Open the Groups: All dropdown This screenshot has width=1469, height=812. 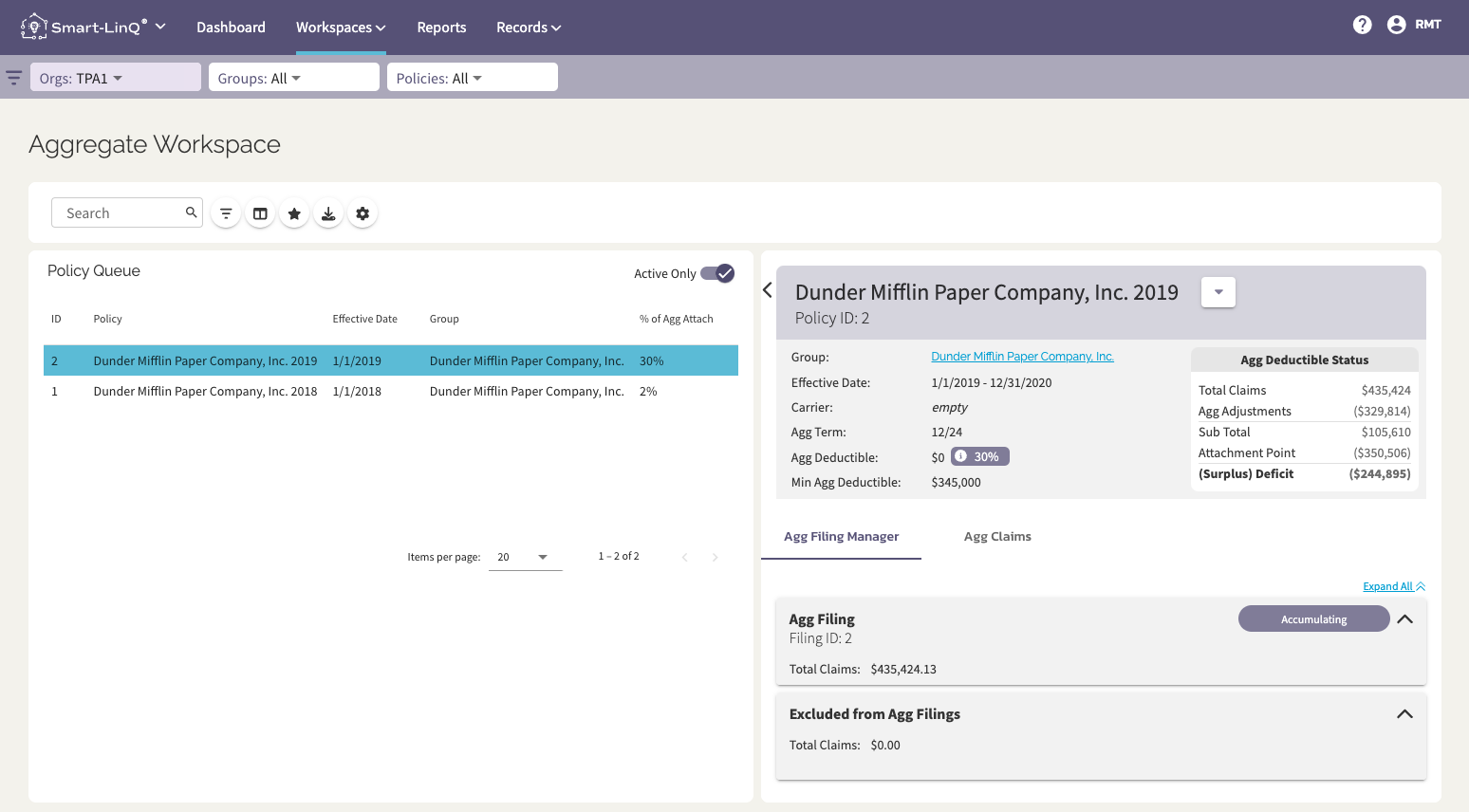pos(294,78)
